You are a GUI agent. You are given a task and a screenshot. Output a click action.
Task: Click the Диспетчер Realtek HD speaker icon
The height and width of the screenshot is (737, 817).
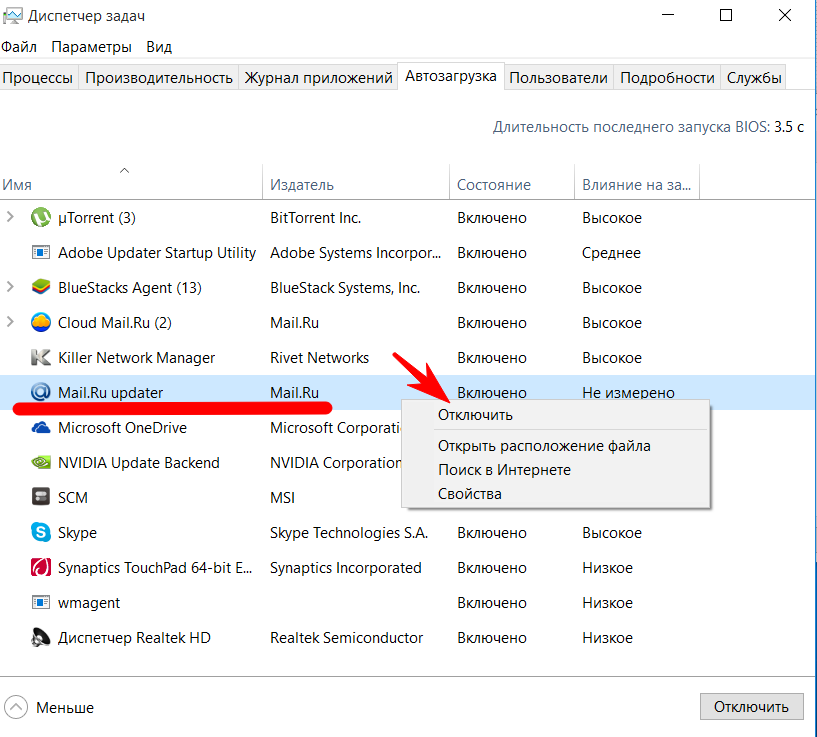coord(41,638)
